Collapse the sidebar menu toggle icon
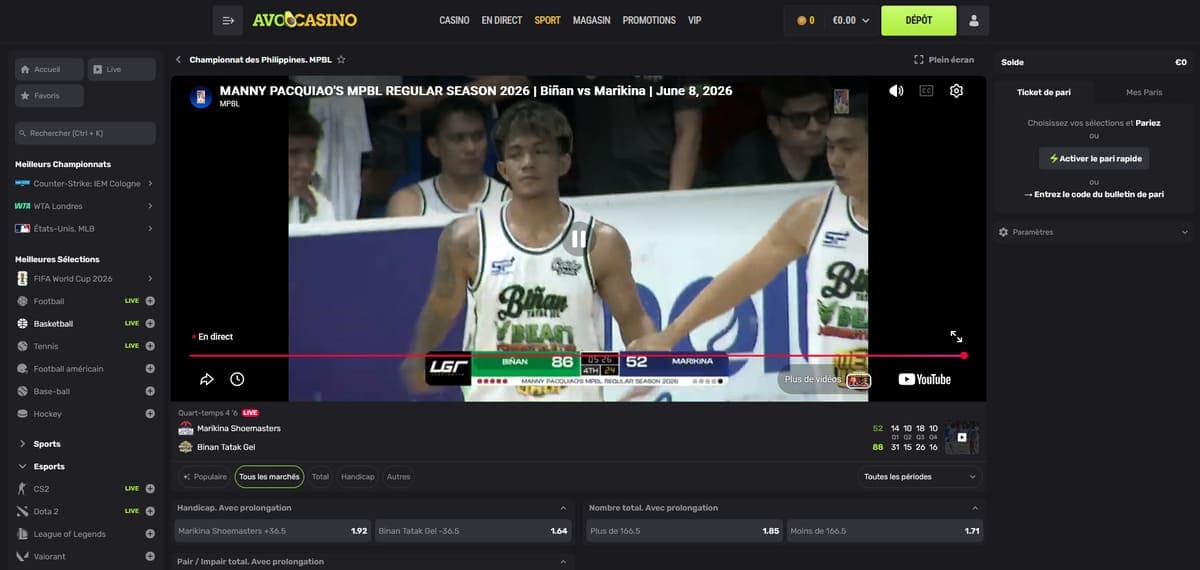The image size is (1200, 570). 228,20
